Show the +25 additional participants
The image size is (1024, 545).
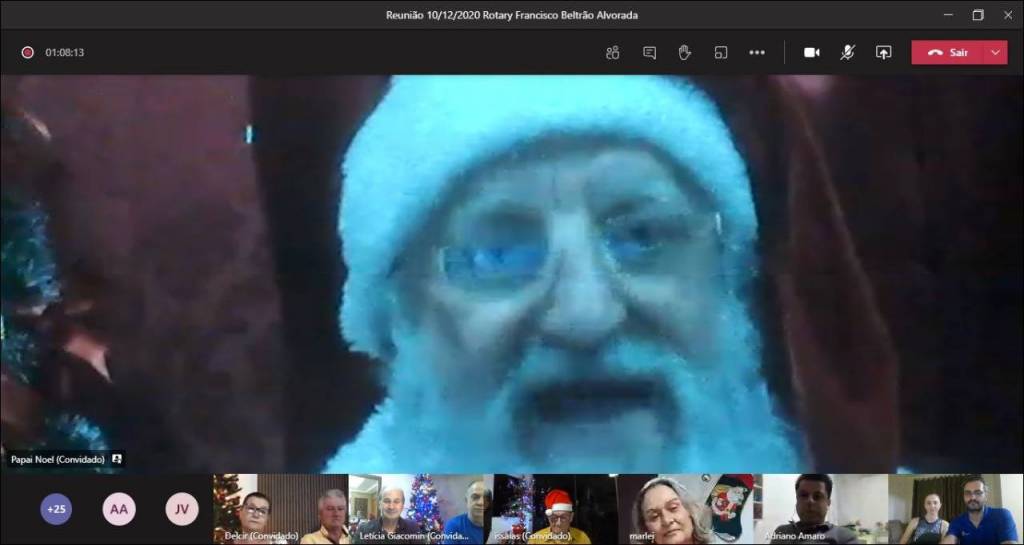click(x=56, y=509)
